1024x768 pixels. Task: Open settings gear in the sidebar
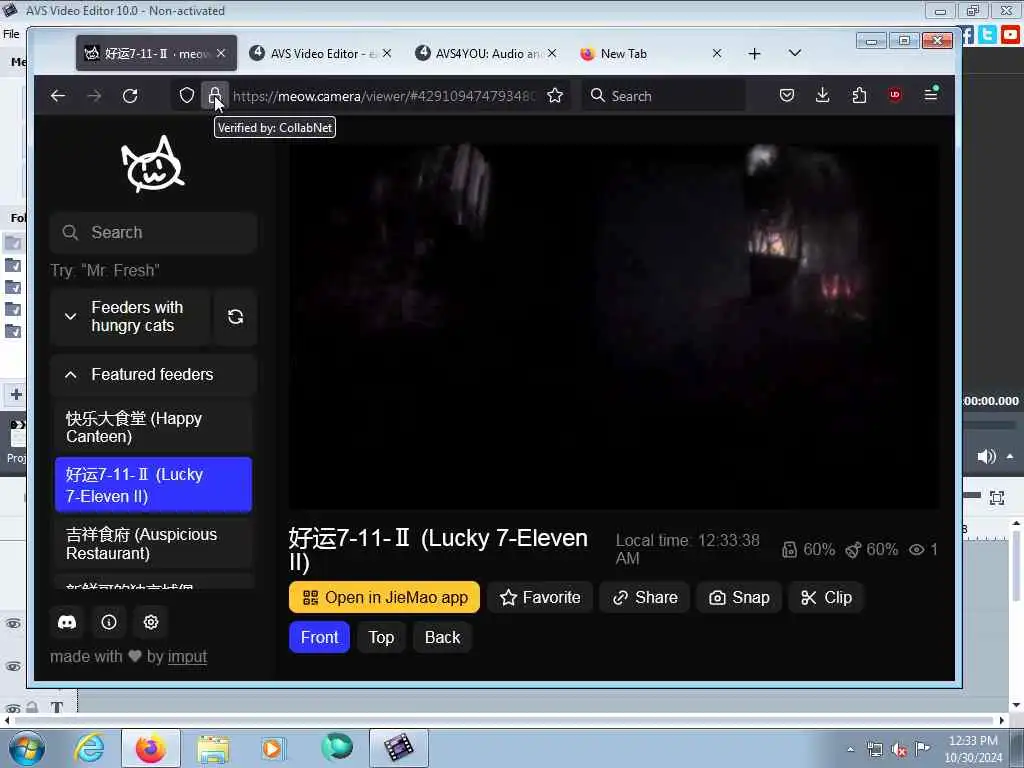tap(151, 622)
